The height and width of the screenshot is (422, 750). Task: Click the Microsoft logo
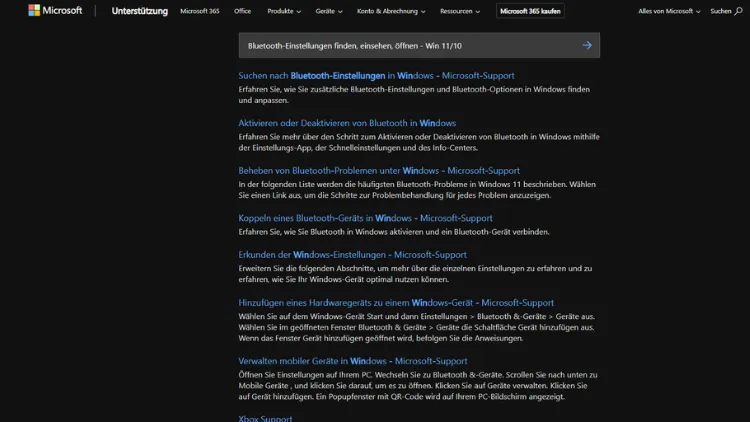(x=55, y=11)
